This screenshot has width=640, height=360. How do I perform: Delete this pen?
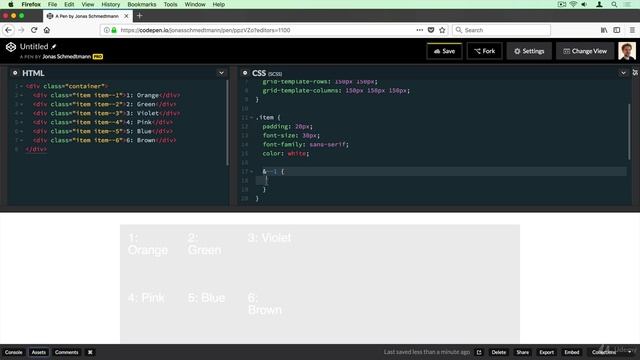coord(498,352)
